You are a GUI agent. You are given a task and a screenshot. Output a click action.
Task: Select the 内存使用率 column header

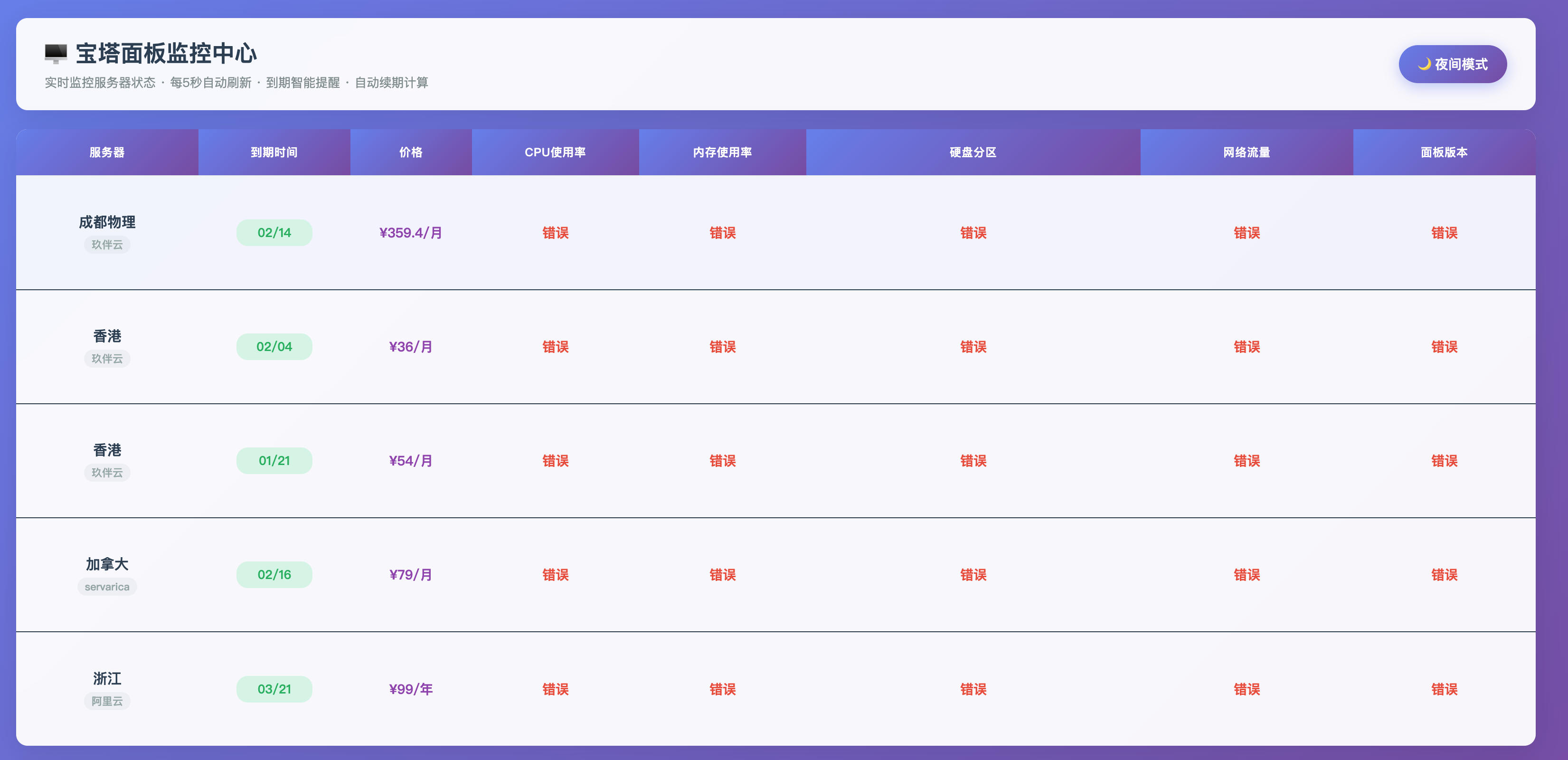pos(723,152)
